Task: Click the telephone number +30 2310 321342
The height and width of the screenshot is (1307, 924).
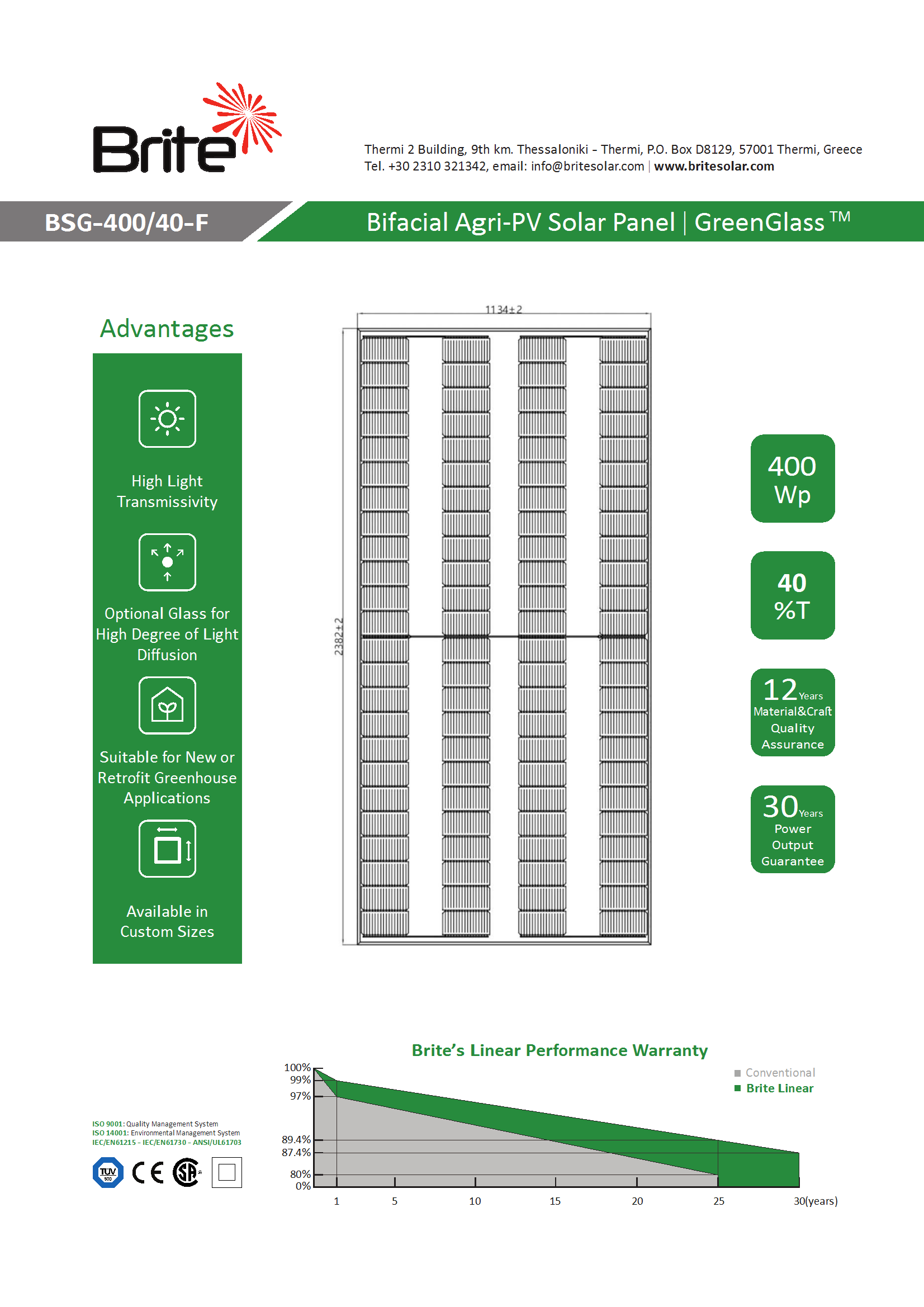Action: [438, 166]
